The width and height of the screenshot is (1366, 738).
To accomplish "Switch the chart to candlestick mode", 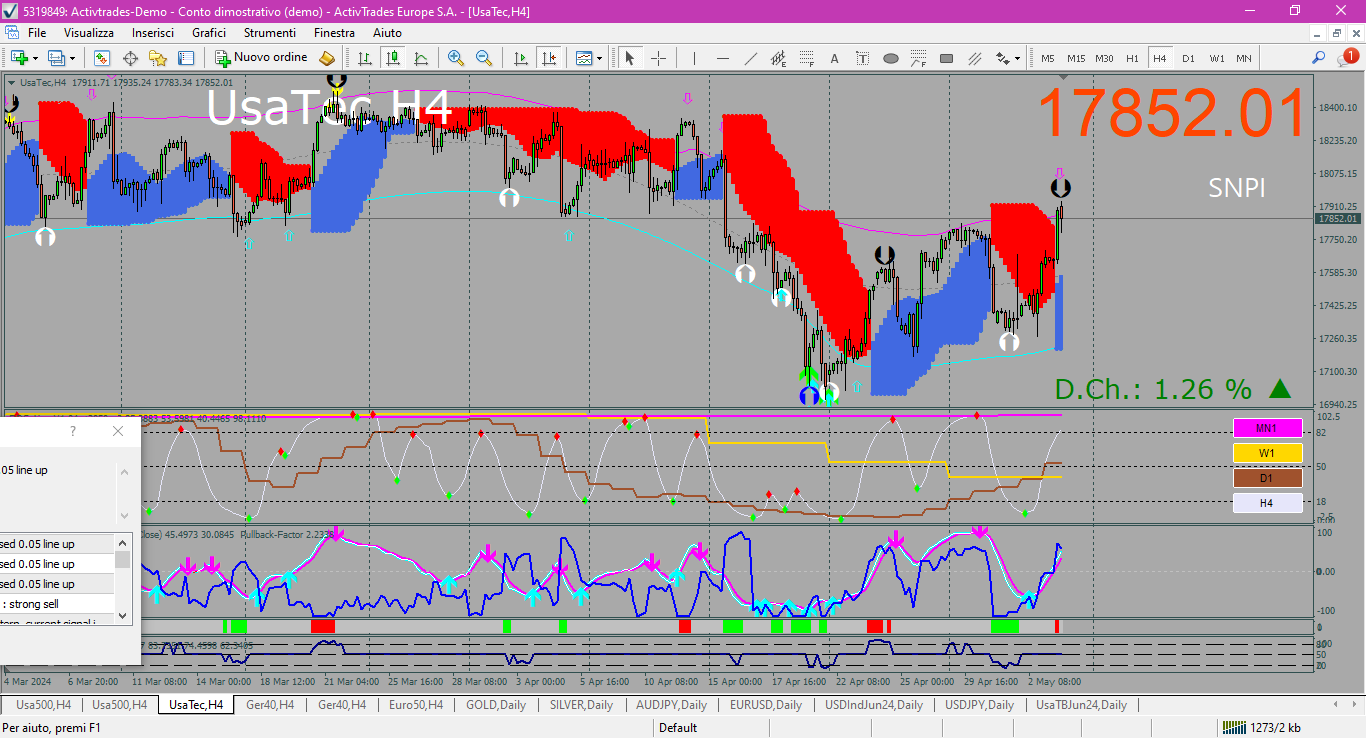I will [x=393, y=58].
